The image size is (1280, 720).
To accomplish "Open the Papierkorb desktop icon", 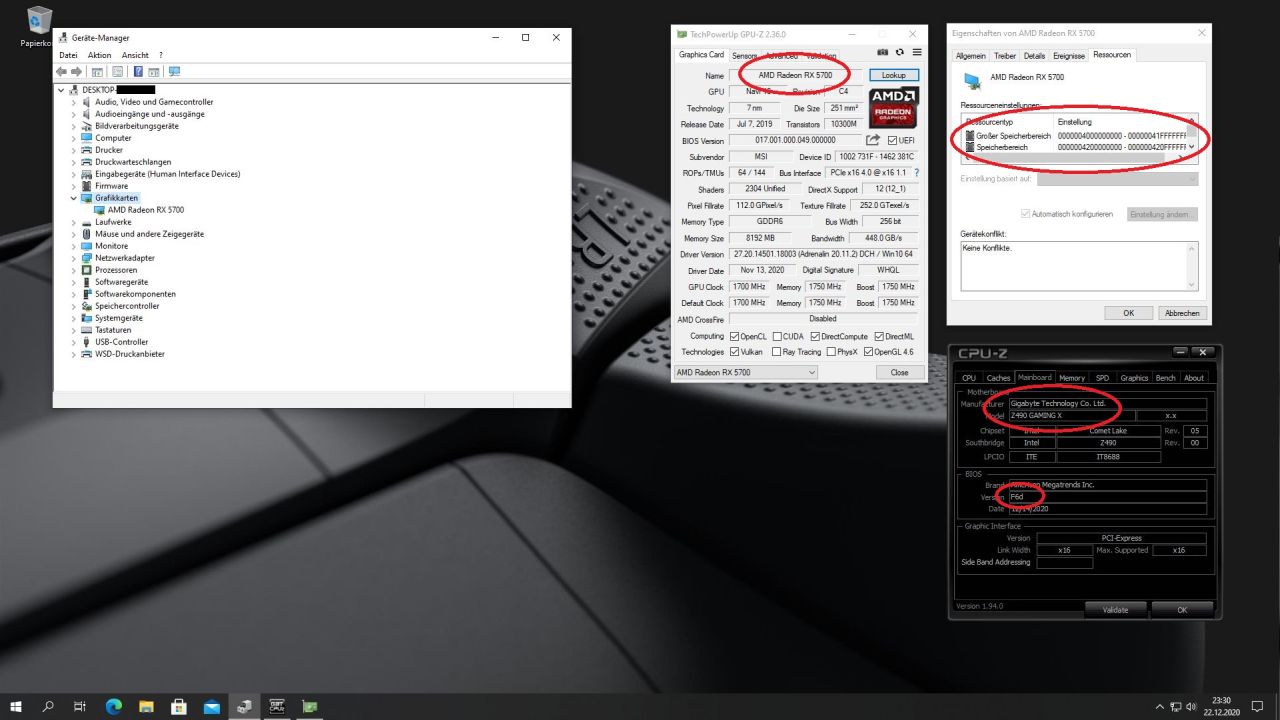I will (x=39, y=26).
